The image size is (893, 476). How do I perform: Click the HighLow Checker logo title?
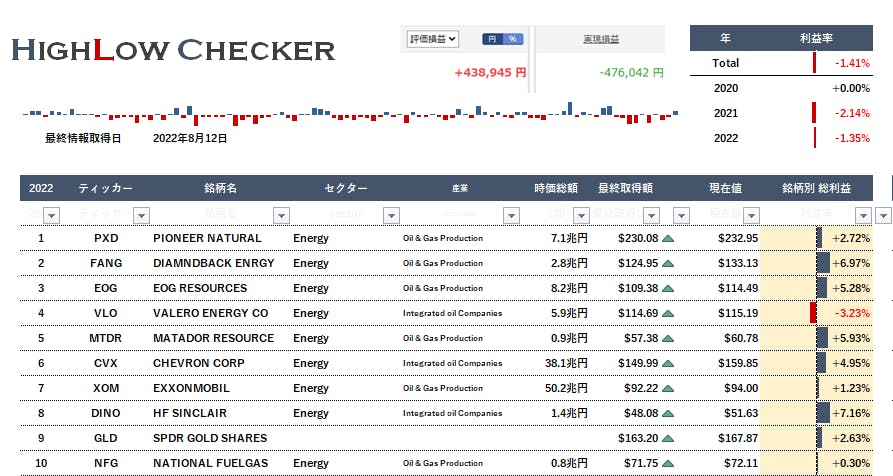pos(173,50)
